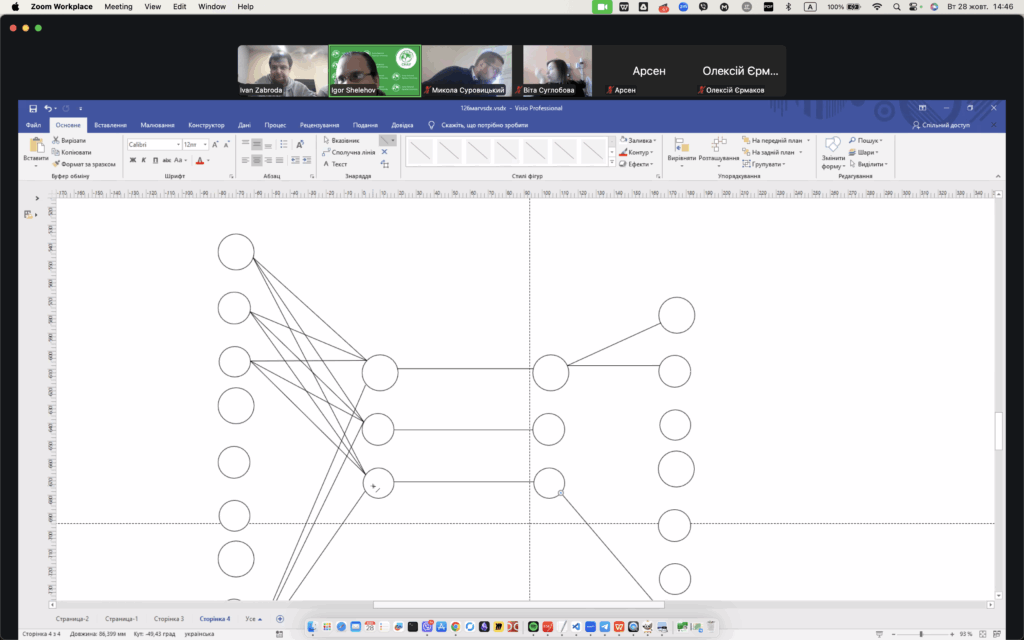Open the Zoom Meeting menu in menu bar
Screen dimensions: 1024x640
coord(118,7)
